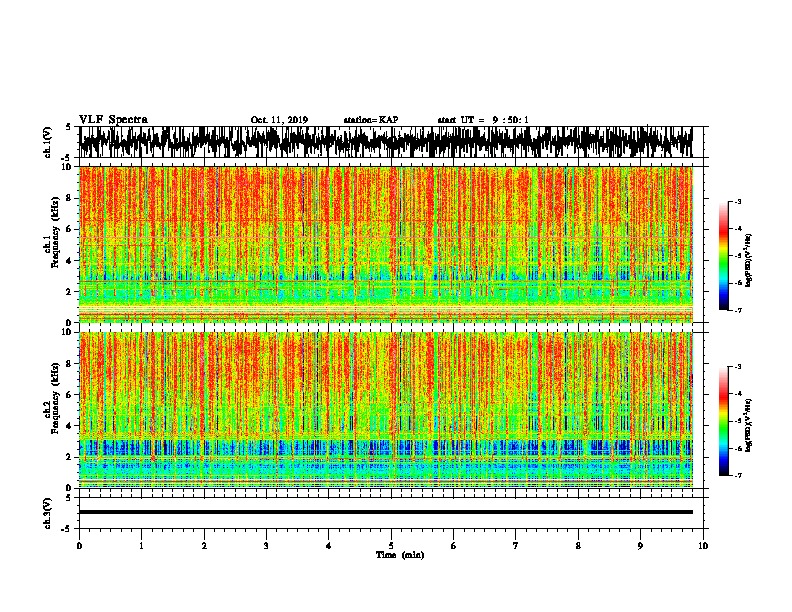Click the "-7" tick on ch.2 colorbar
Image resolution: width=792 pixels, height=612 pixels.
coord(737,475)
